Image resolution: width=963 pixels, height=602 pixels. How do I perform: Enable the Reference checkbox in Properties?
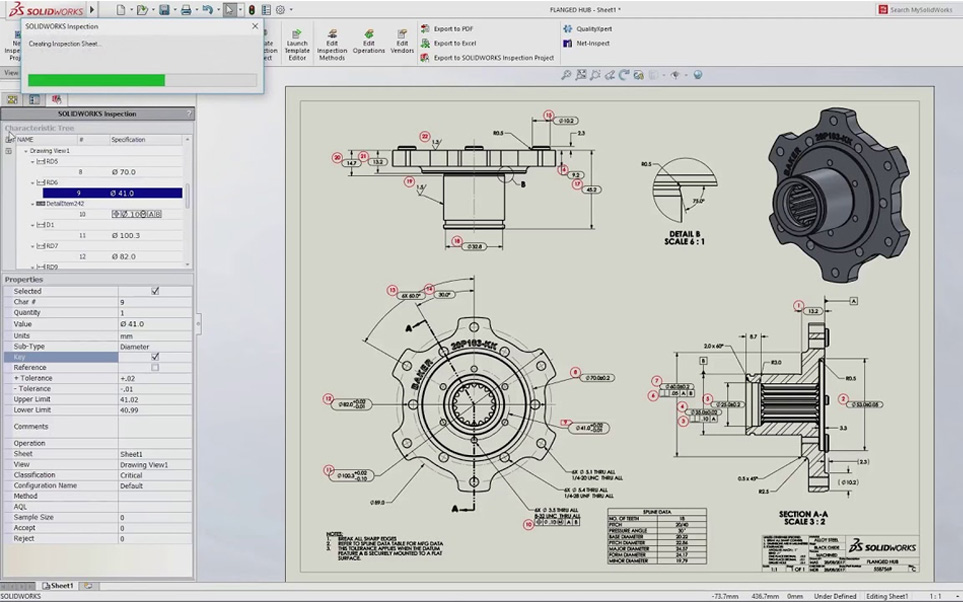point(155,367)
